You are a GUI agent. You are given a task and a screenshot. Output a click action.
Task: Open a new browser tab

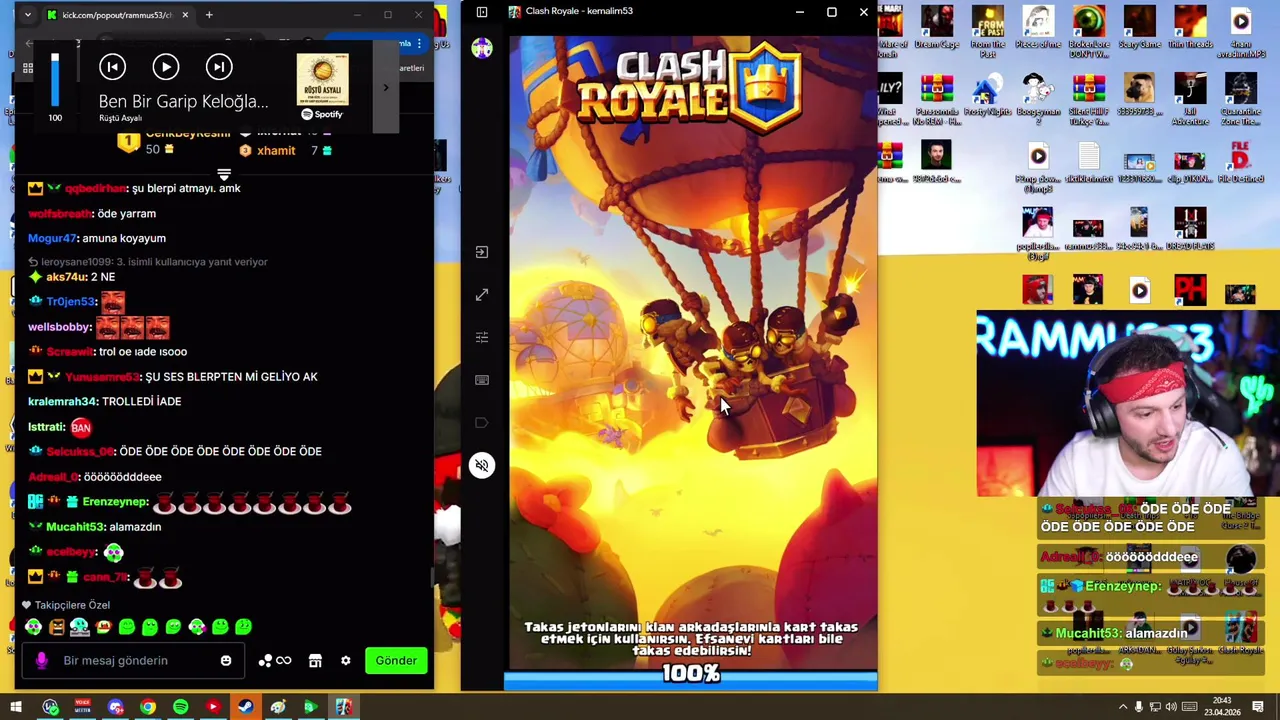tap(209, 15)
